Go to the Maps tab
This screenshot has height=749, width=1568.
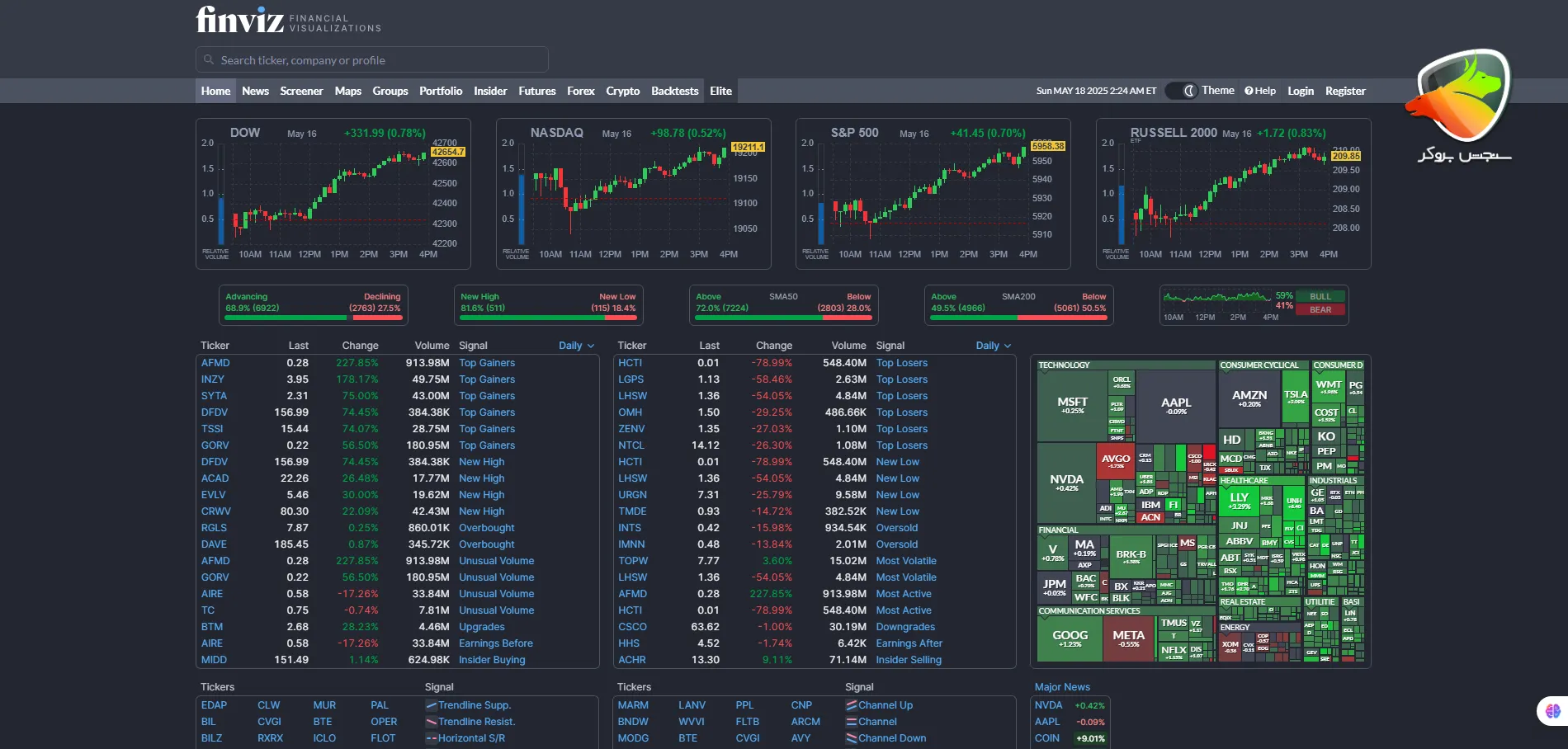click(347, 91)
